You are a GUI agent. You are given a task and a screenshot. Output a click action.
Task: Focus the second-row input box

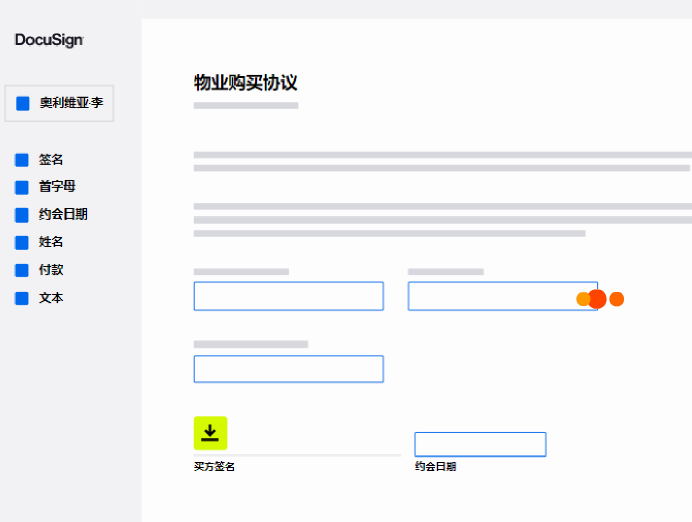click(x=288, y=369)
